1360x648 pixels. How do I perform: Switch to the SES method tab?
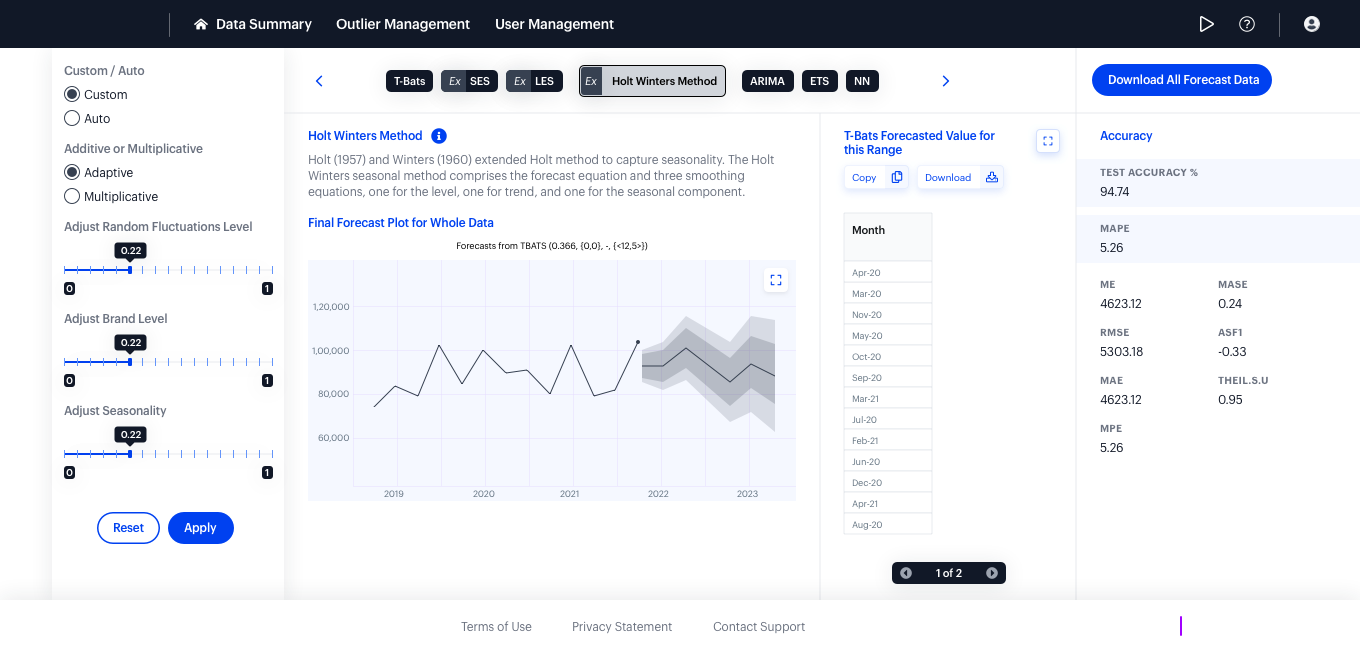pos(469,81)
